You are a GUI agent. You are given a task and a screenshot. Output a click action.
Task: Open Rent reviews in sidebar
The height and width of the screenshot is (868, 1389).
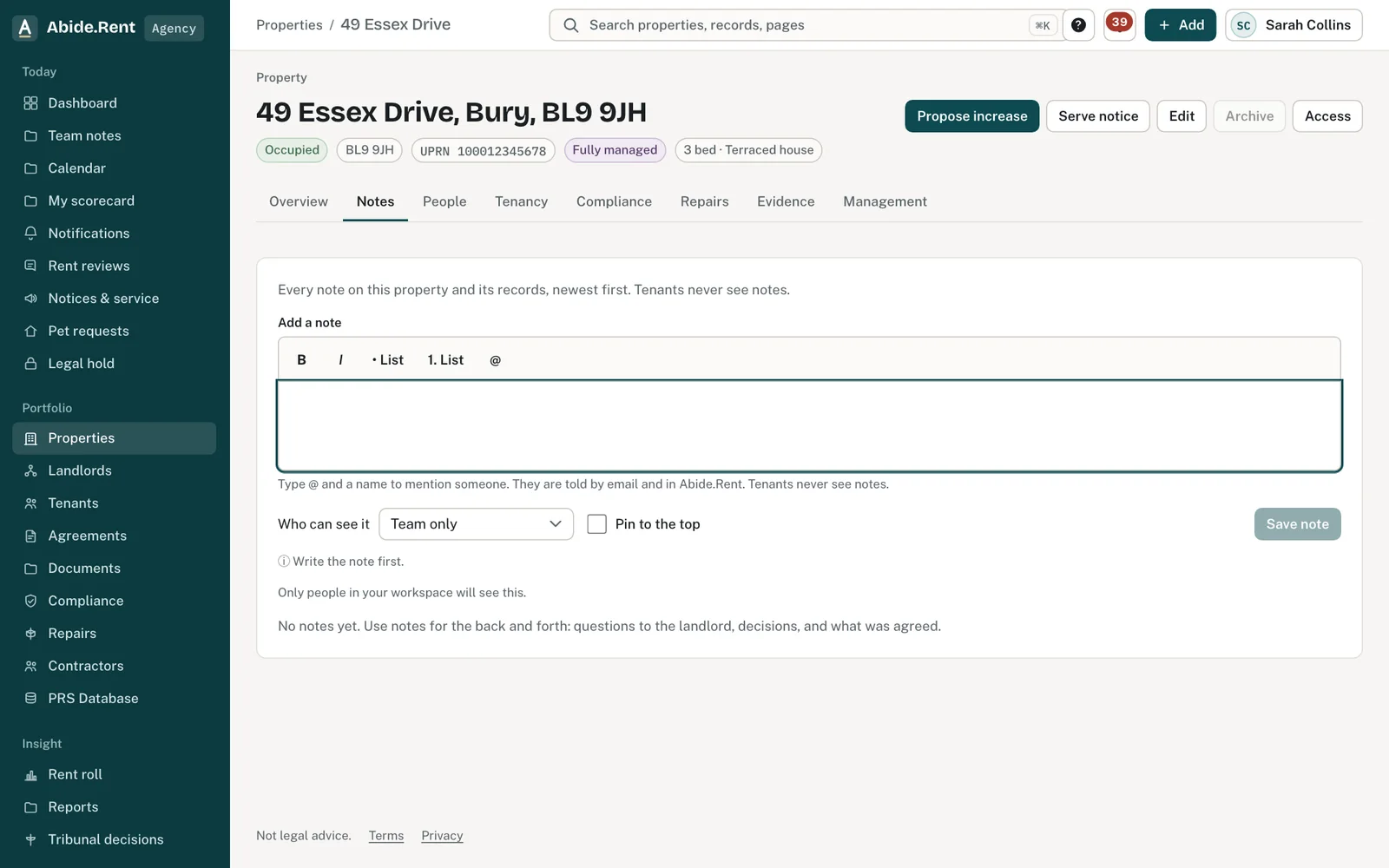click(x=115, y=266)
